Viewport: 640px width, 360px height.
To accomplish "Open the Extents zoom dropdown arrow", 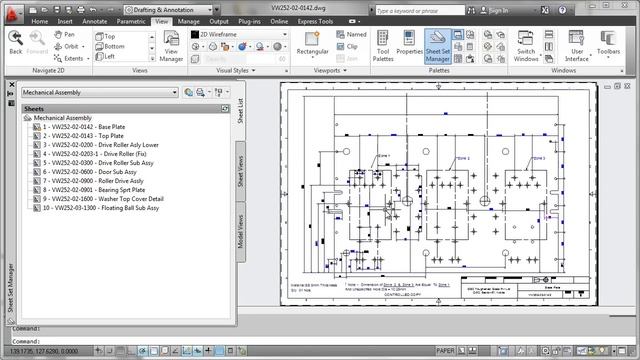I will point(88,59).
